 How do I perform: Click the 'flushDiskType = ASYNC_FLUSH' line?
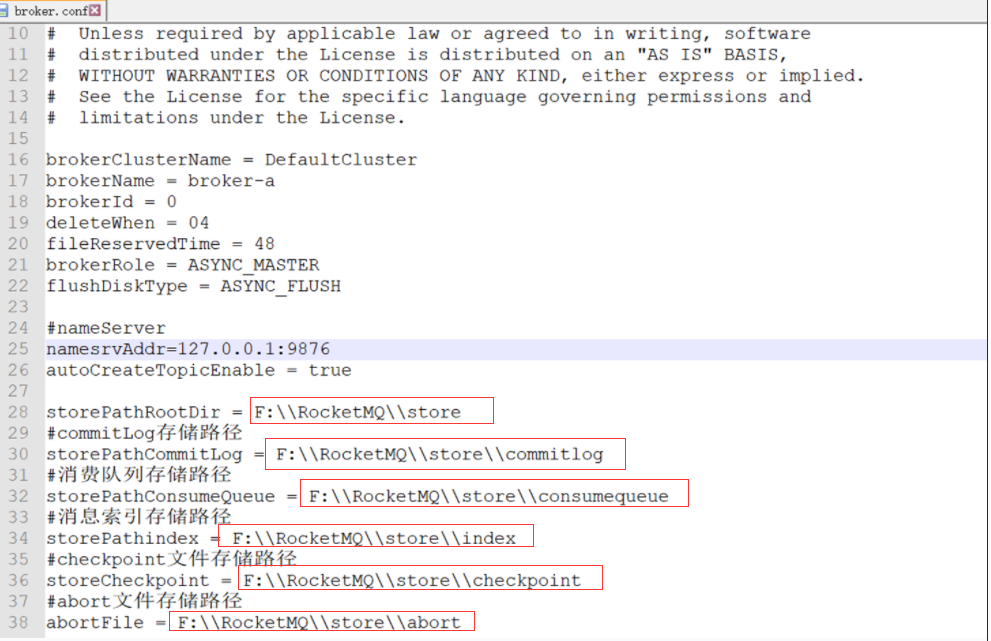click(193, 286)
